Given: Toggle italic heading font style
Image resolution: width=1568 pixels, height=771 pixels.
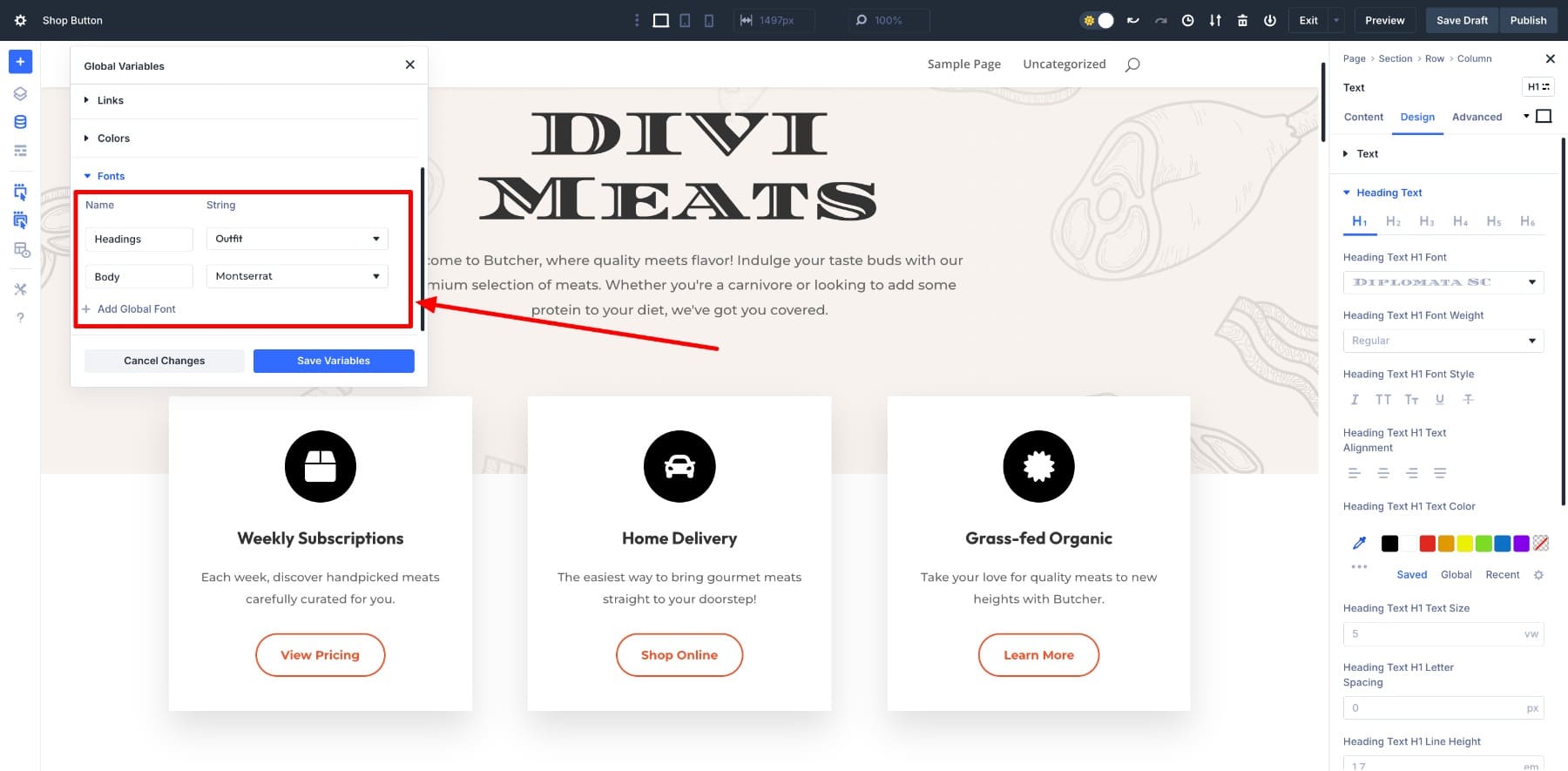Looking at the screenshot, I should [1355, 399].
